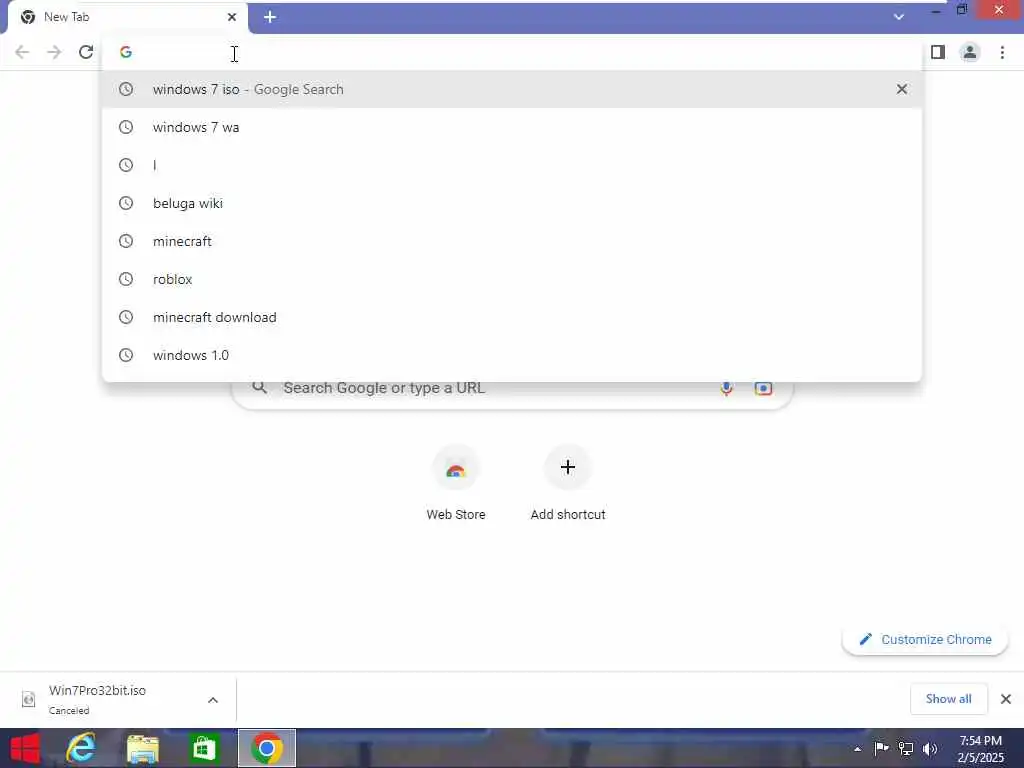The image size is (1024, 768).
Task: Click the Win7Pro32bit.iso download item
Action: (118, 699)
